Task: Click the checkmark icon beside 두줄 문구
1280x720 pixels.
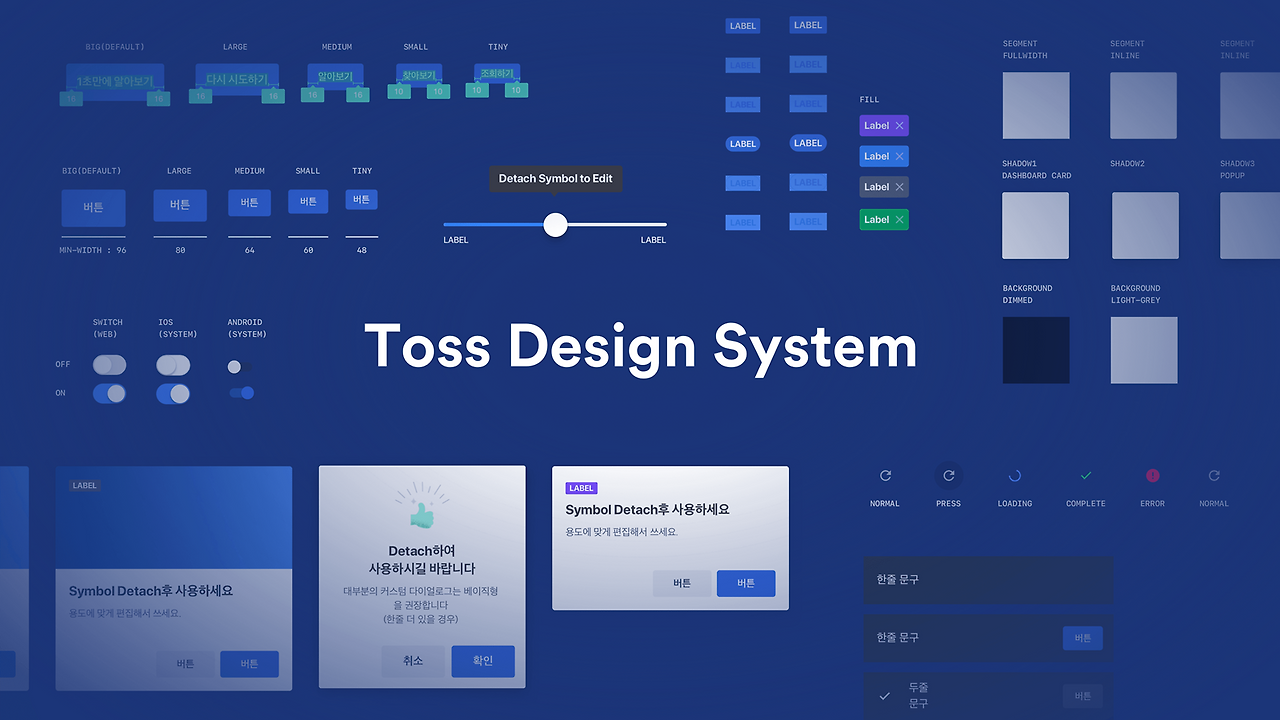Action: 884,696
